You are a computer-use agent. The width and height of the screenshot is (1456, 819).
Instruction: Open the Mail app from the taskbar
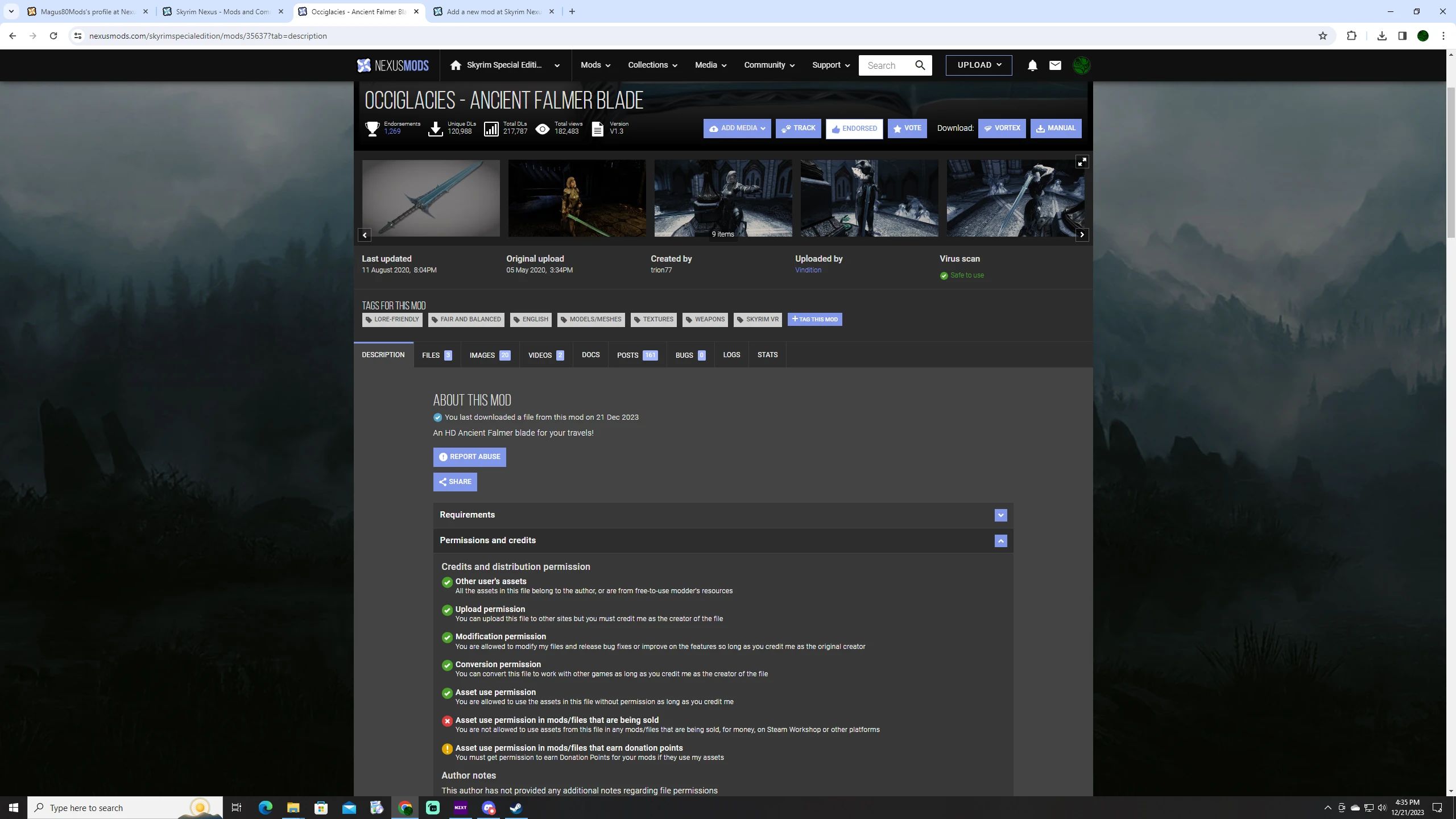pos(349,808)
